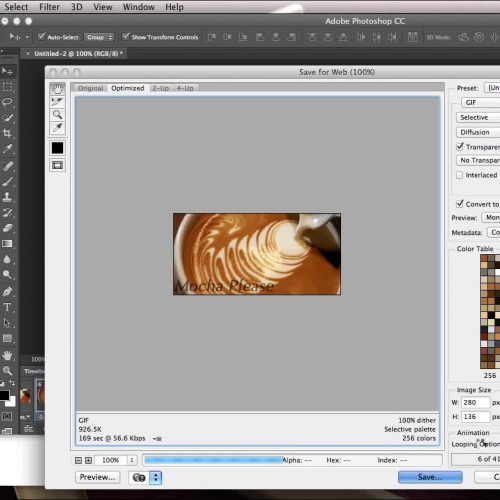Select the Dodge tool

pyautogui.click(x=7, y=274)
